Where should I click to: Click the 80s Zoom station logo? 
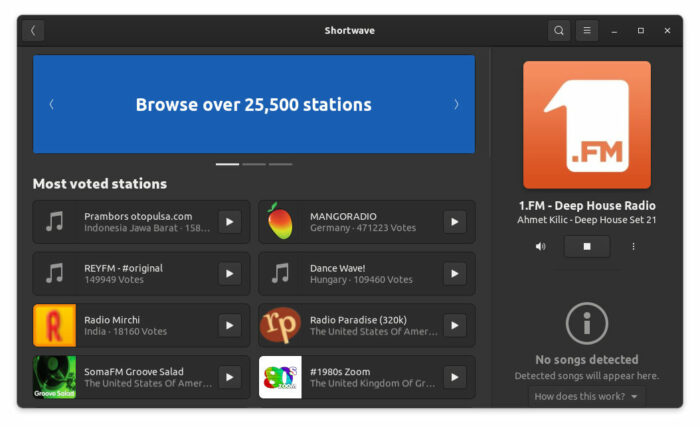pyautogui.click(x=280, y=377)
